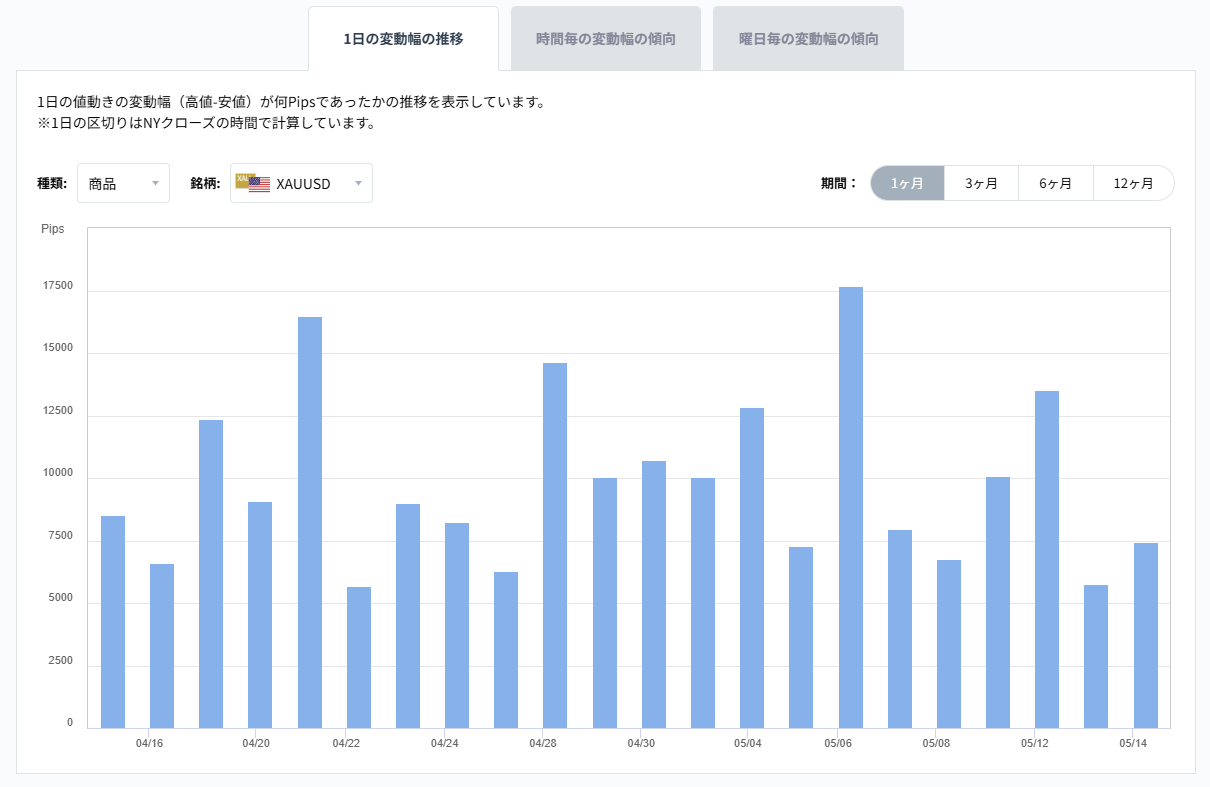
Task: Click the Pips axis title
Action: (53, 229)
